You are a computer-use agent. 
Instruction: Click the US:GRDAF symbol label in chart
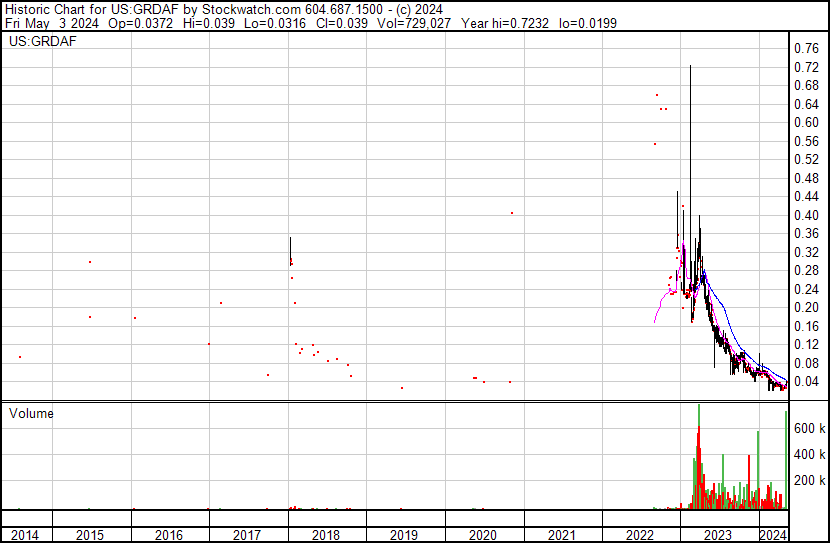pos(43,42)
